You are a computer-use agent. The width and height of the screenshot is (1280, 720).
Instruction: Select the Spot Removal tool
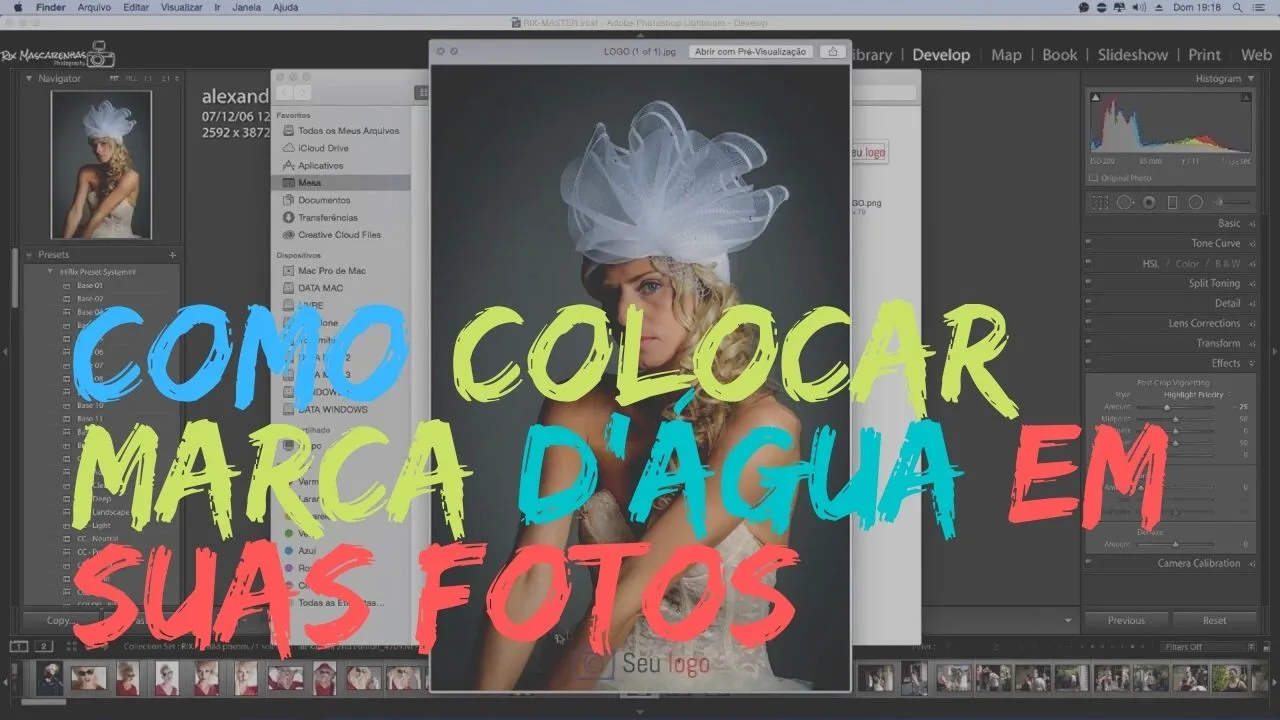coord(1126,202)
